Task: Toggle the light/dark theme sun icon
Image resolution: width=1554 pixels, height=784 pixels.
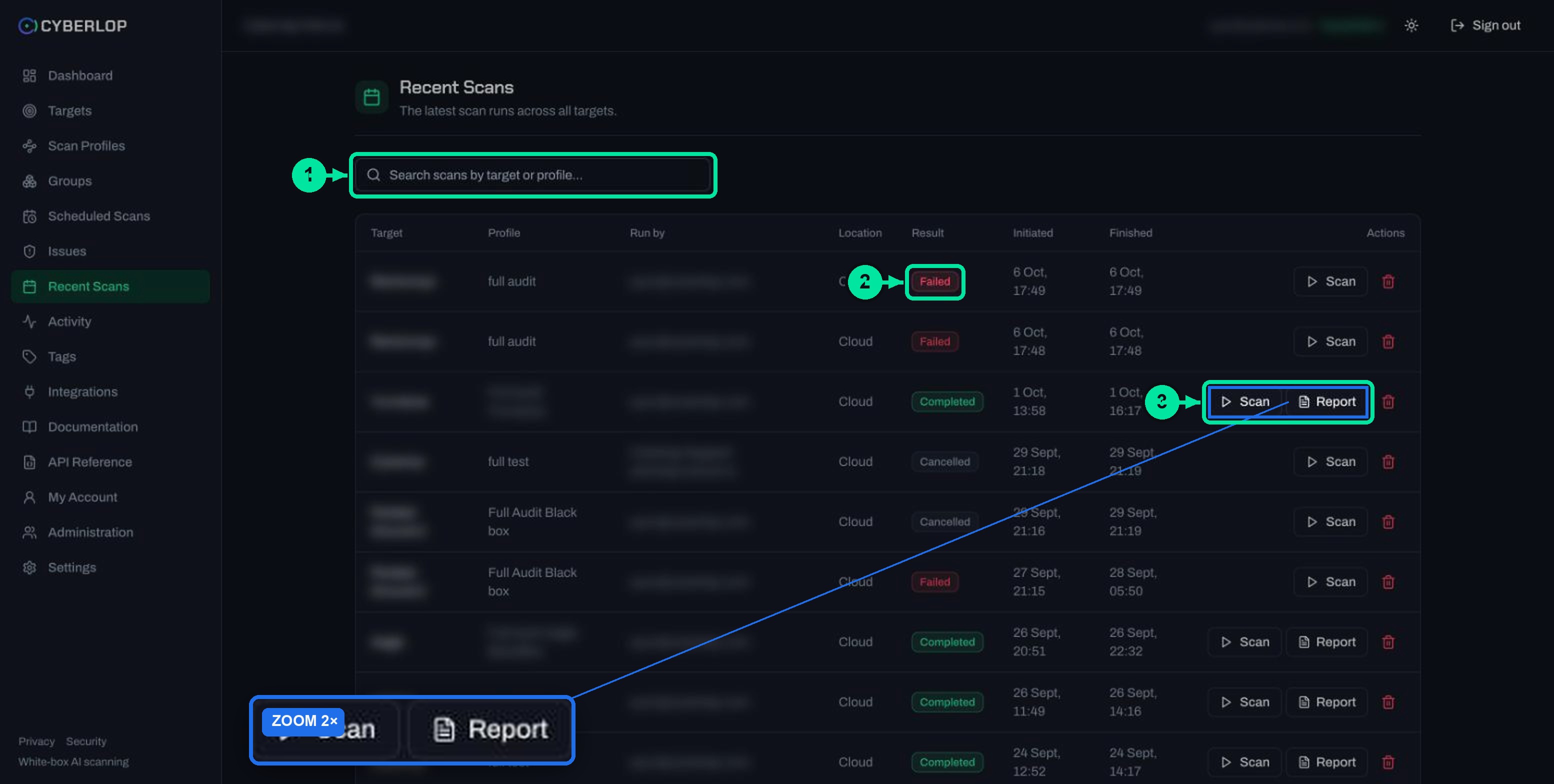Action: (x=1410, y=25)
